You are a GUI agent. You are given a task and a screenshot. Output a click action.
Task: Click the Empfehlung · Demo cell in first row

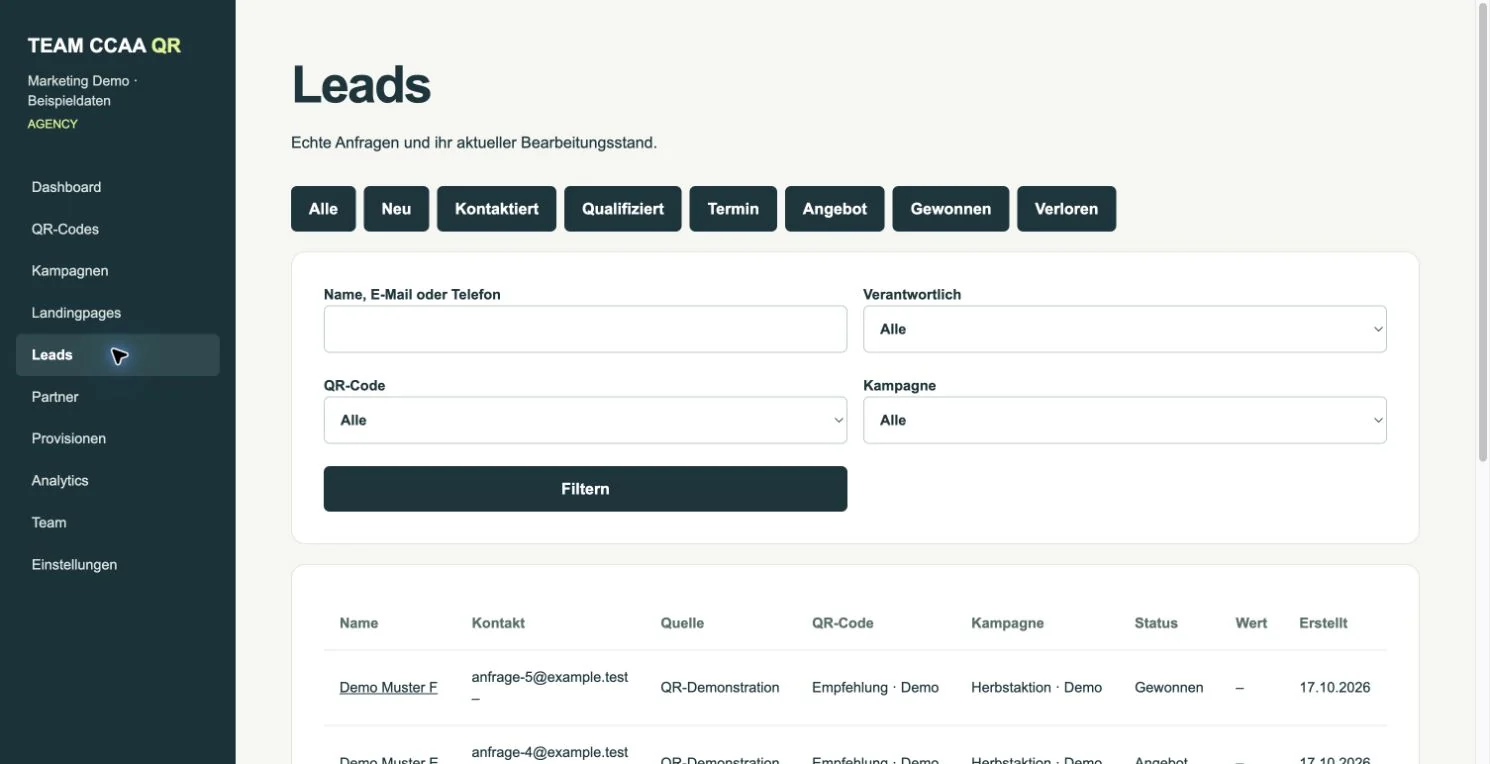[875, 688]
